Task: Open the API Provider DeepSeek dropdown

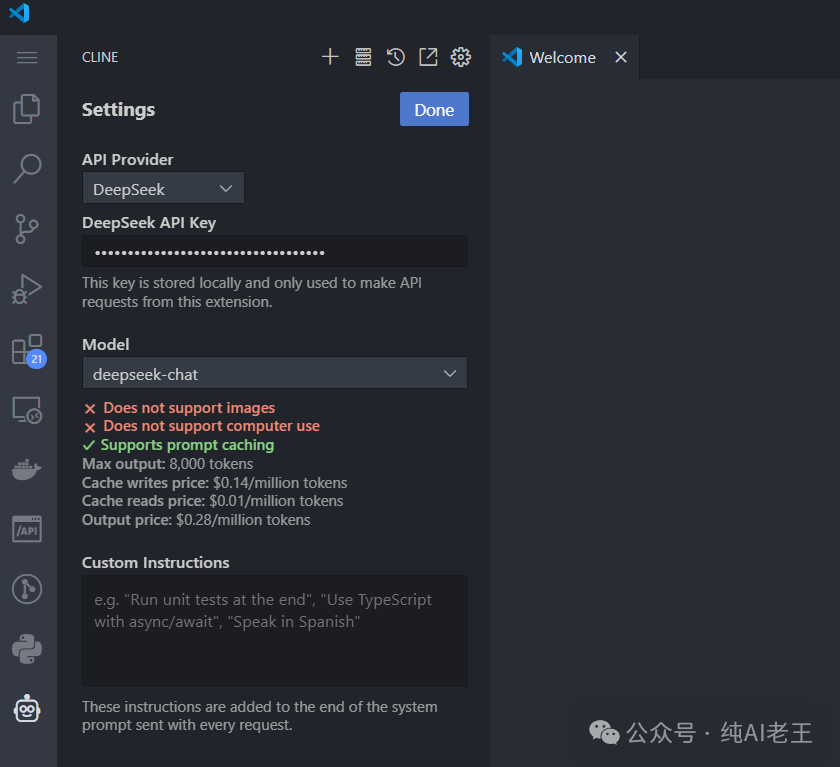Action: pos(163,188)
